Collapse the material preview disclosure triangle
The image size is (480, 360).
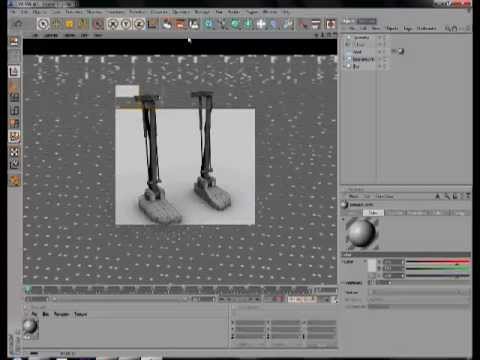[343, 219]
